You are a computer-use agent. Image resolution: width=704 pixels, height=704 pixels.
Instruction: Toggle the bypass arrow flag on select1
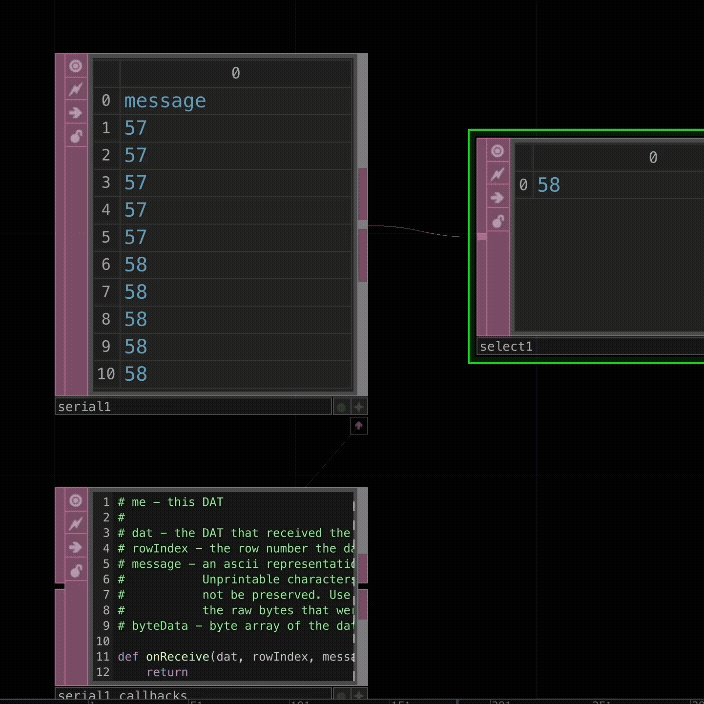(497, 198)
